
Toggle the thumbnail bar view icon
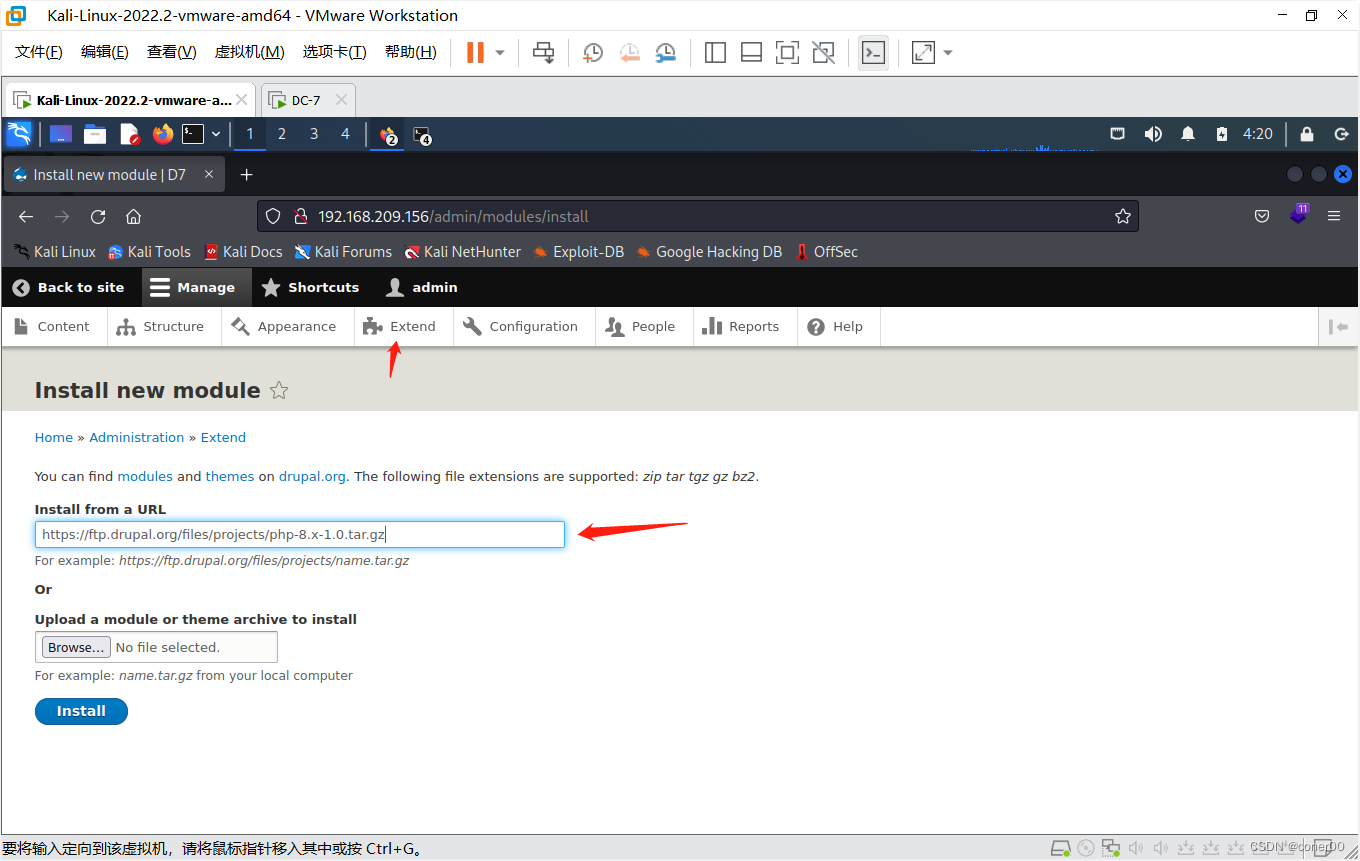coord(751,52)
